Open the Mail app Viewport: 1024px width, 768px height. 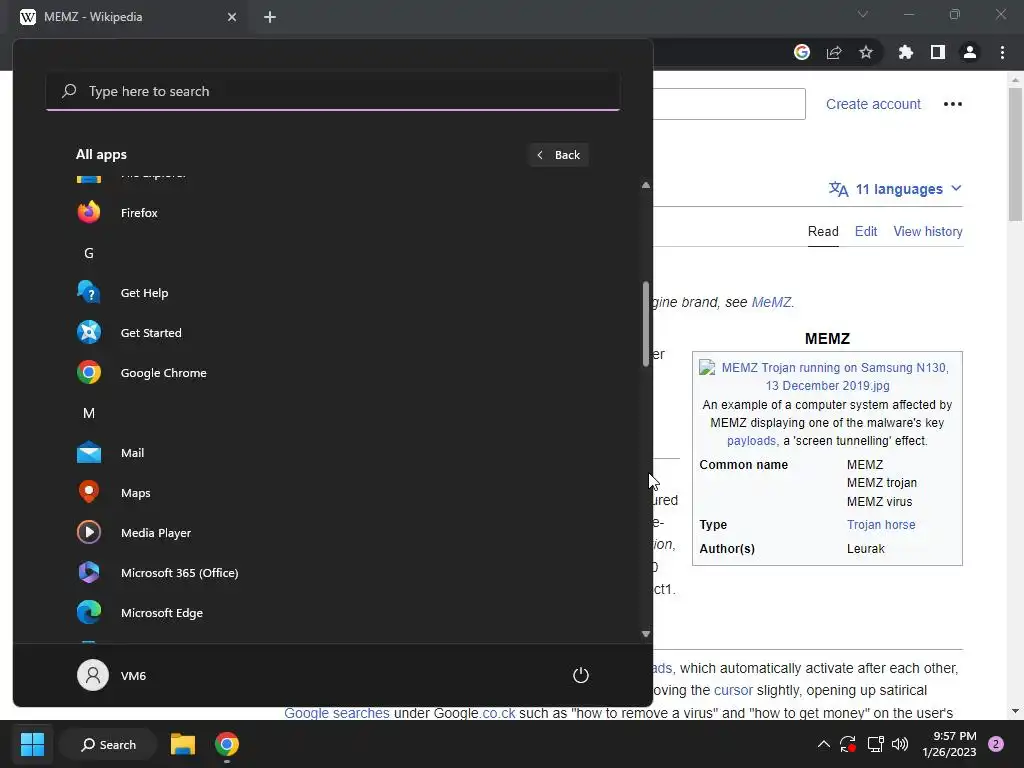(x=333, y=453)
